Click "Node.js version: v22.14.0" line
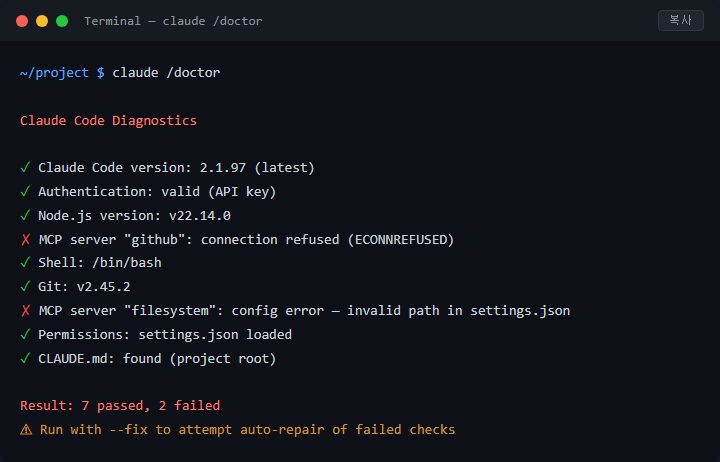 [x=135, y=215]
